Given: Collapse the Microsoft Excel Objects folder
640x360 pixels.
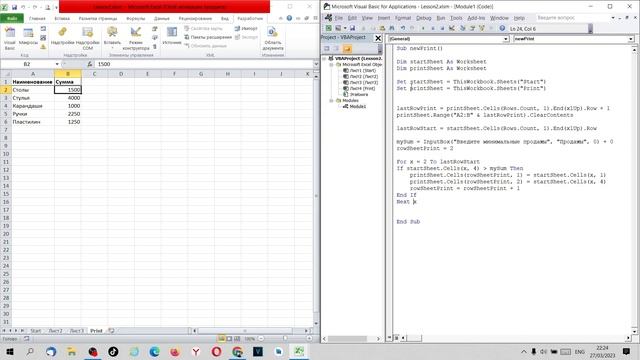Looking at the screenshot, I should pyautogui.click(x=331, y=64).
